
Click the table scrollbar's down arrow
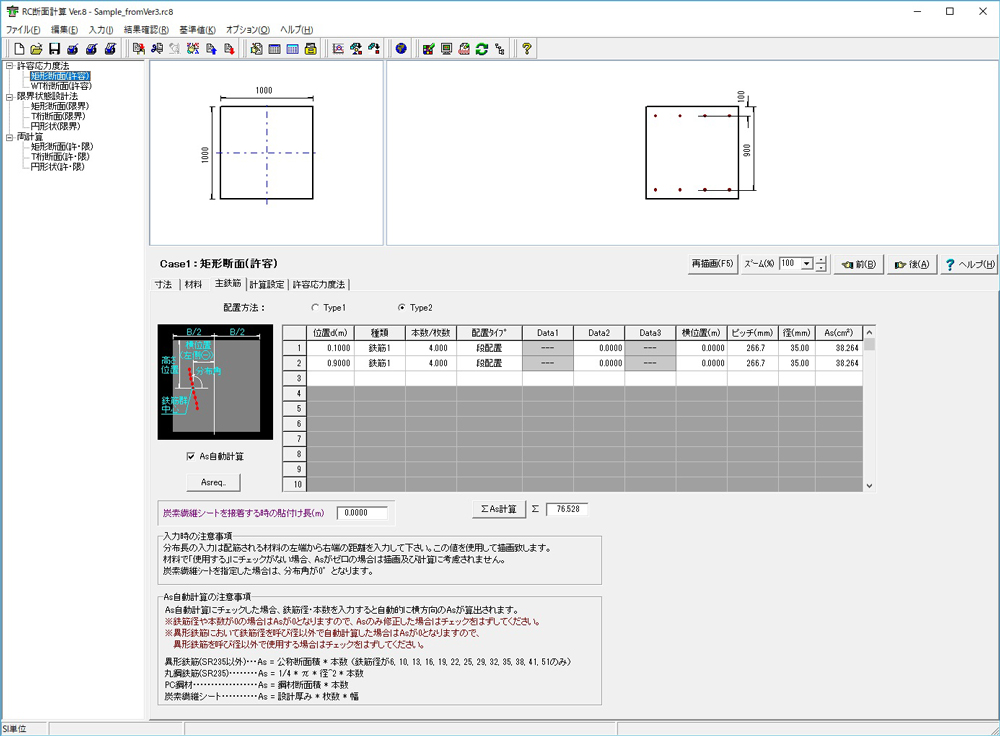coord(869,485)
